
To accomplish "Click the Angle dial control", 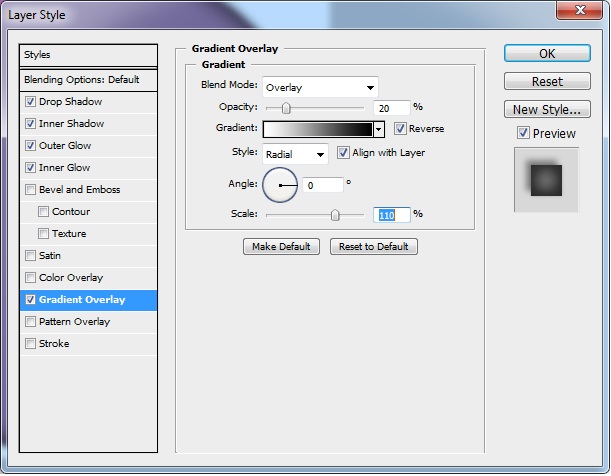I will click(x=280, y=185).
